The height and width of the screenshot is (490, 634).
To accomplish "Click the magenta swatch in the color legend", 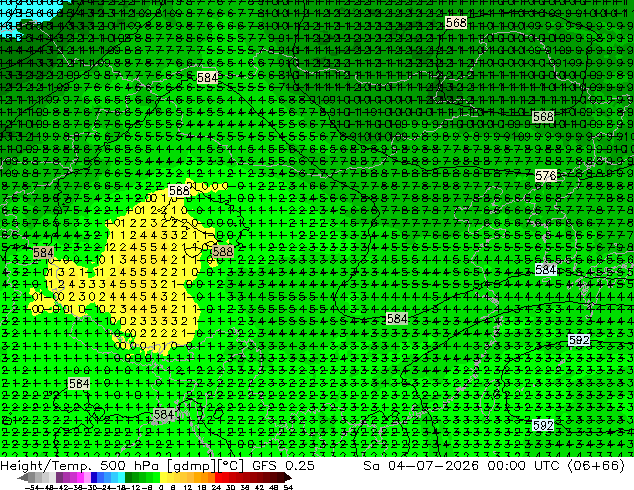I will 80,477.
